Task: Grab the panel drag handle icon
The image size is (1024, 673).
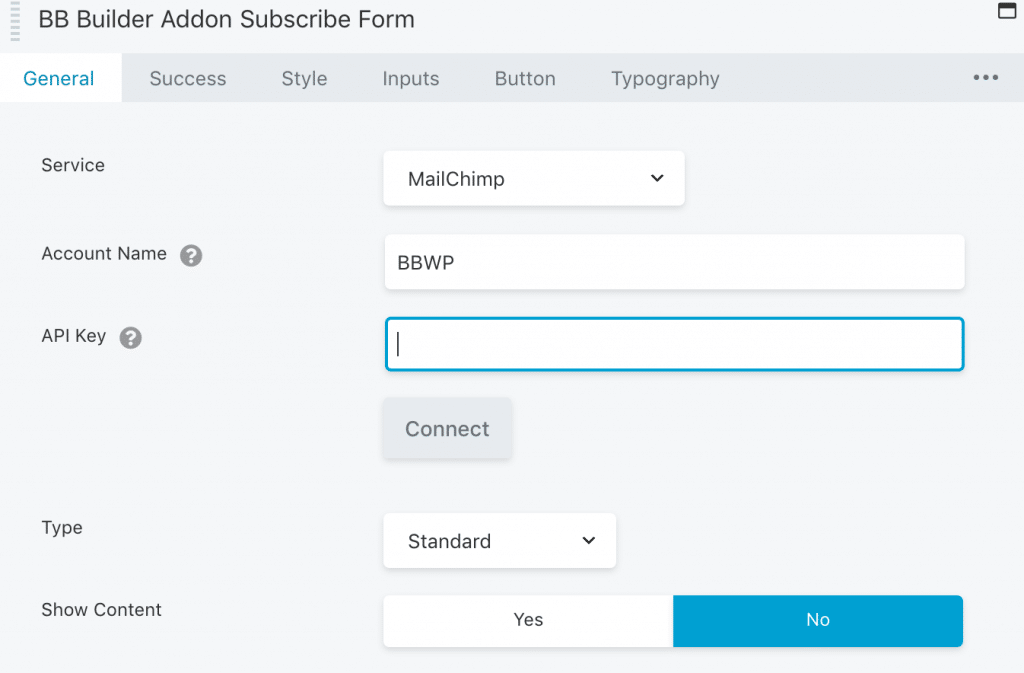Action: [x=15, y=21]
